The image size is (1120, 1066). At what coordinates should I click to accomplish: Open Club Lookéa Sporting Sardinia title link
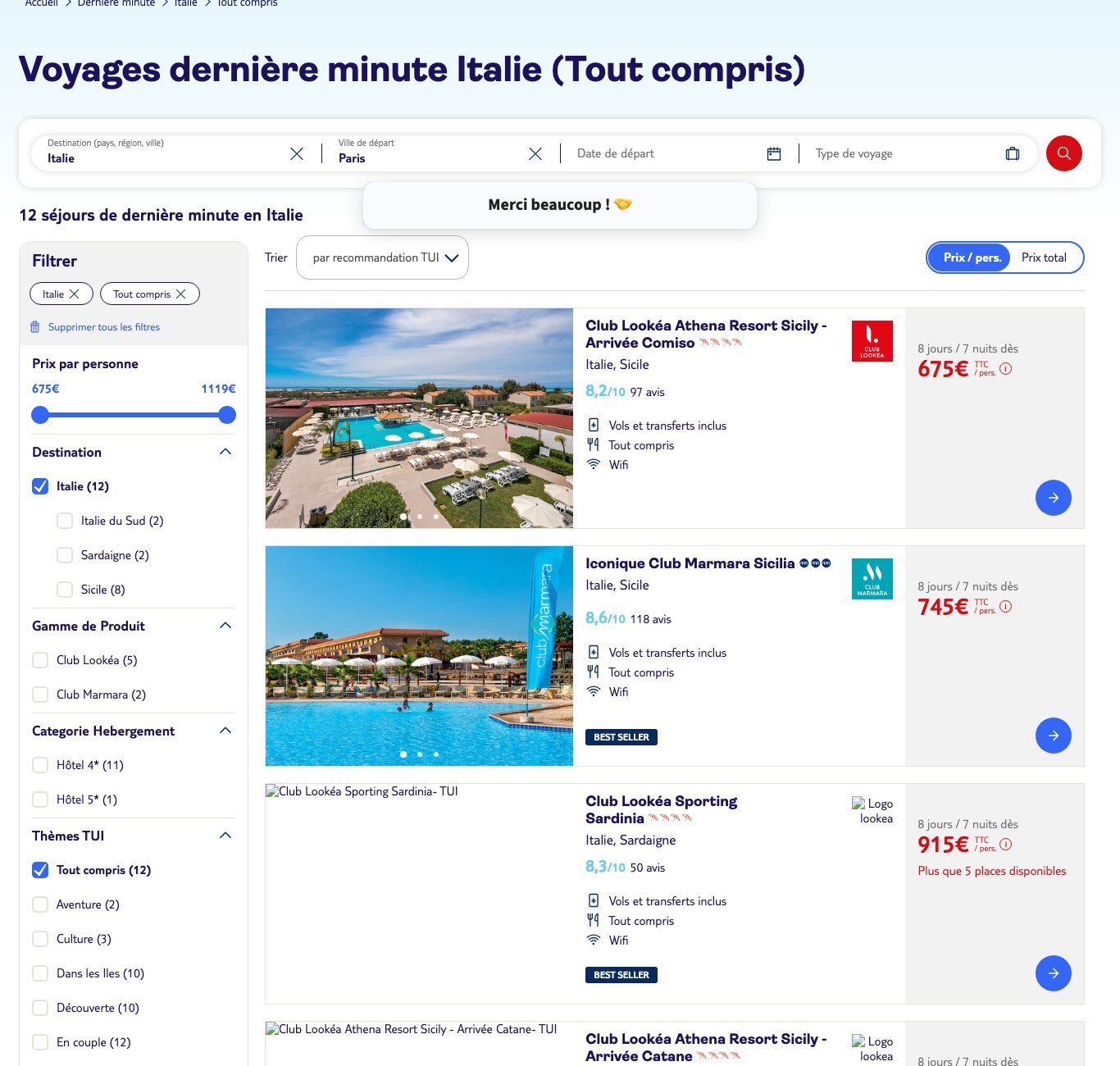(x=661, y=809)
